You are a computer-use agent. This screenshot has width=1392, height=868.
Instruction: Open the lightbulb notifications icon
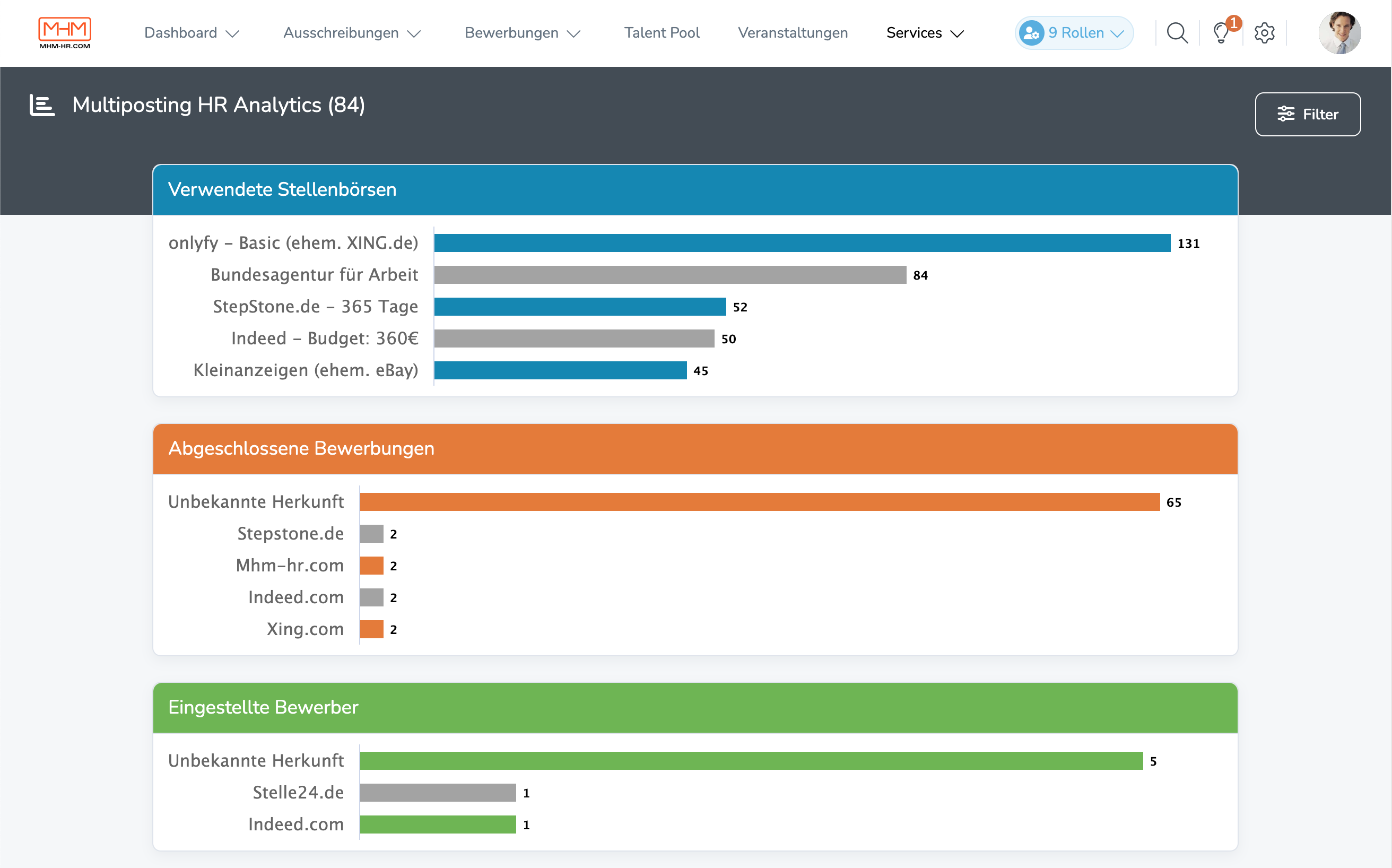click(1221, 33)
